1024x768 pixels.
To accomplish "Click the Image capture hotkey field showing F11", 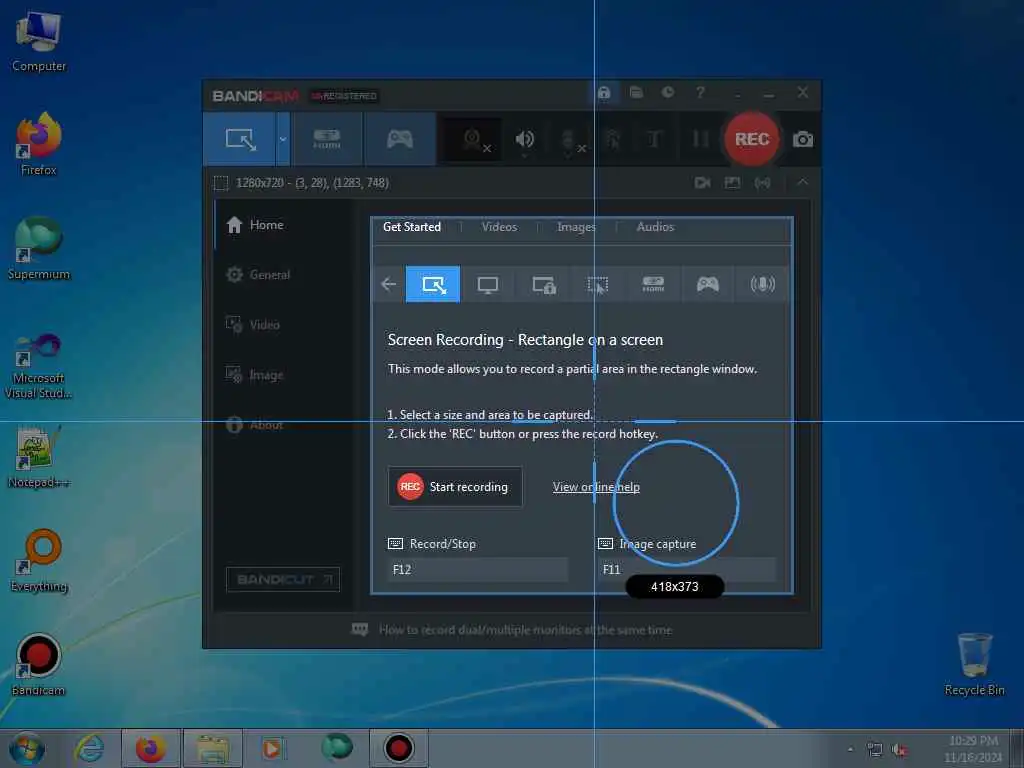I will coord(687,569).
